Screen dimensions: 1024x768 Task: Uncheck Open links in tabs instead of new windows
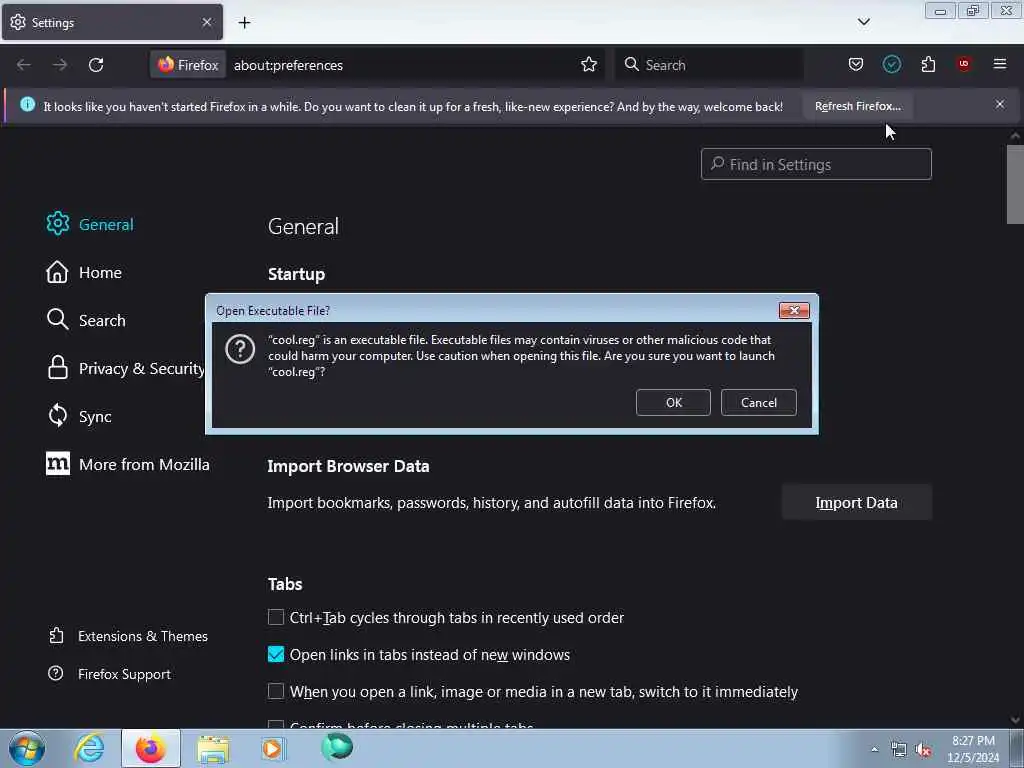pos(276,654)
